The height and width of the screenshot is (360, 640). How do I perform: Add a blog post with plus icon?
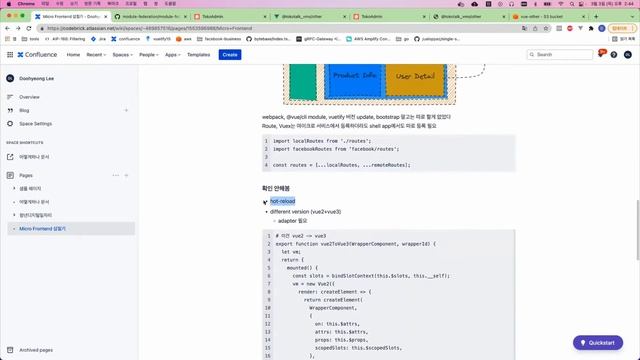click(x=126, y=110)
